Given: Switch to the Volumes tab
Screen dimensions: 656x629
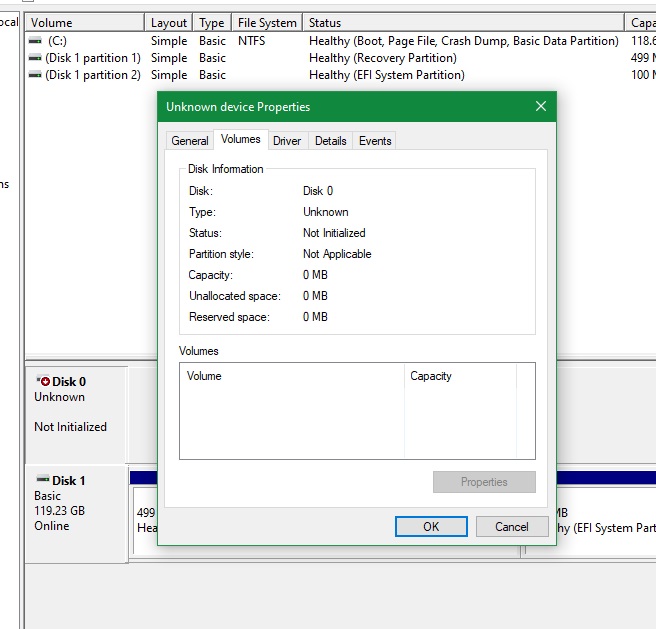Looking at the screenshot, I should click(241, 139).
